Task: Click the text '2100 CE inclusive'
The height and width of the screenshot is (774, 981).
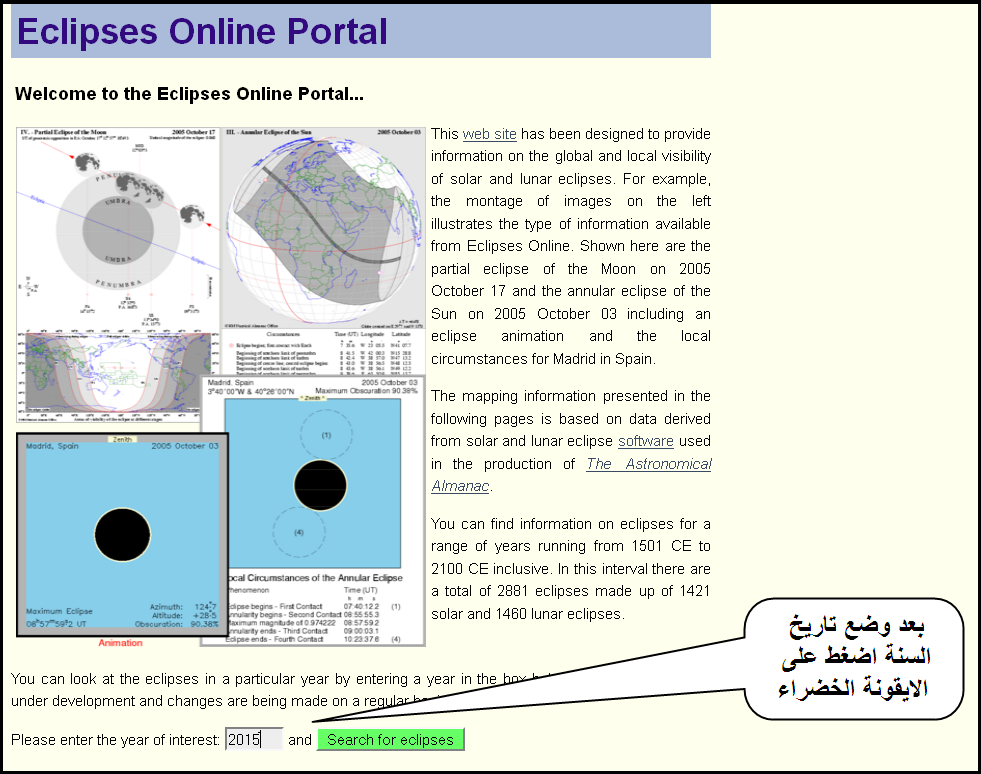Action: (x=490, y=569)
